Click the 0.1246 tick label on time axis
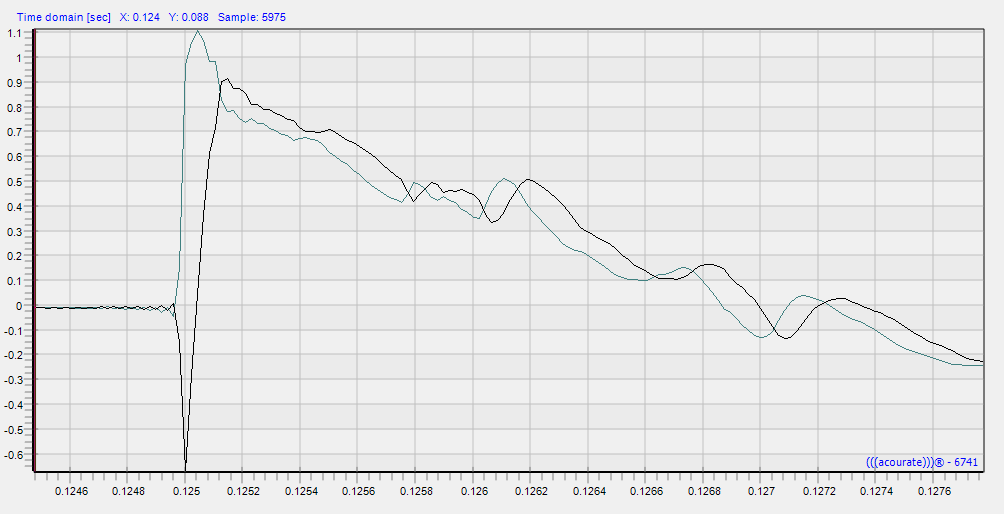 [71, 491]
